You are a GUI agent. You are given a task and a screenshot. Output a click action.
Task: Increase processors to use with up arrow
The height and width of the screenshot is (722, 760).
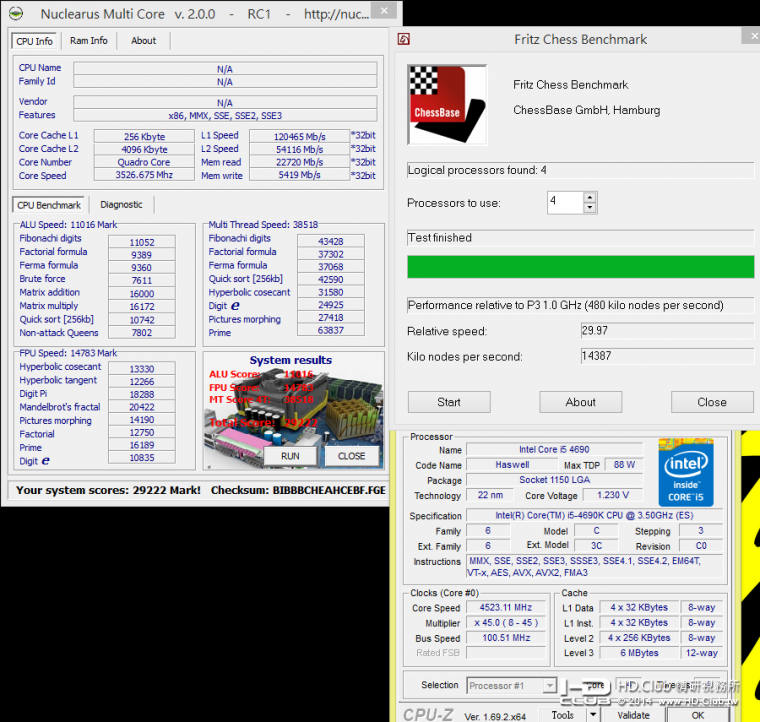[590, 197]
